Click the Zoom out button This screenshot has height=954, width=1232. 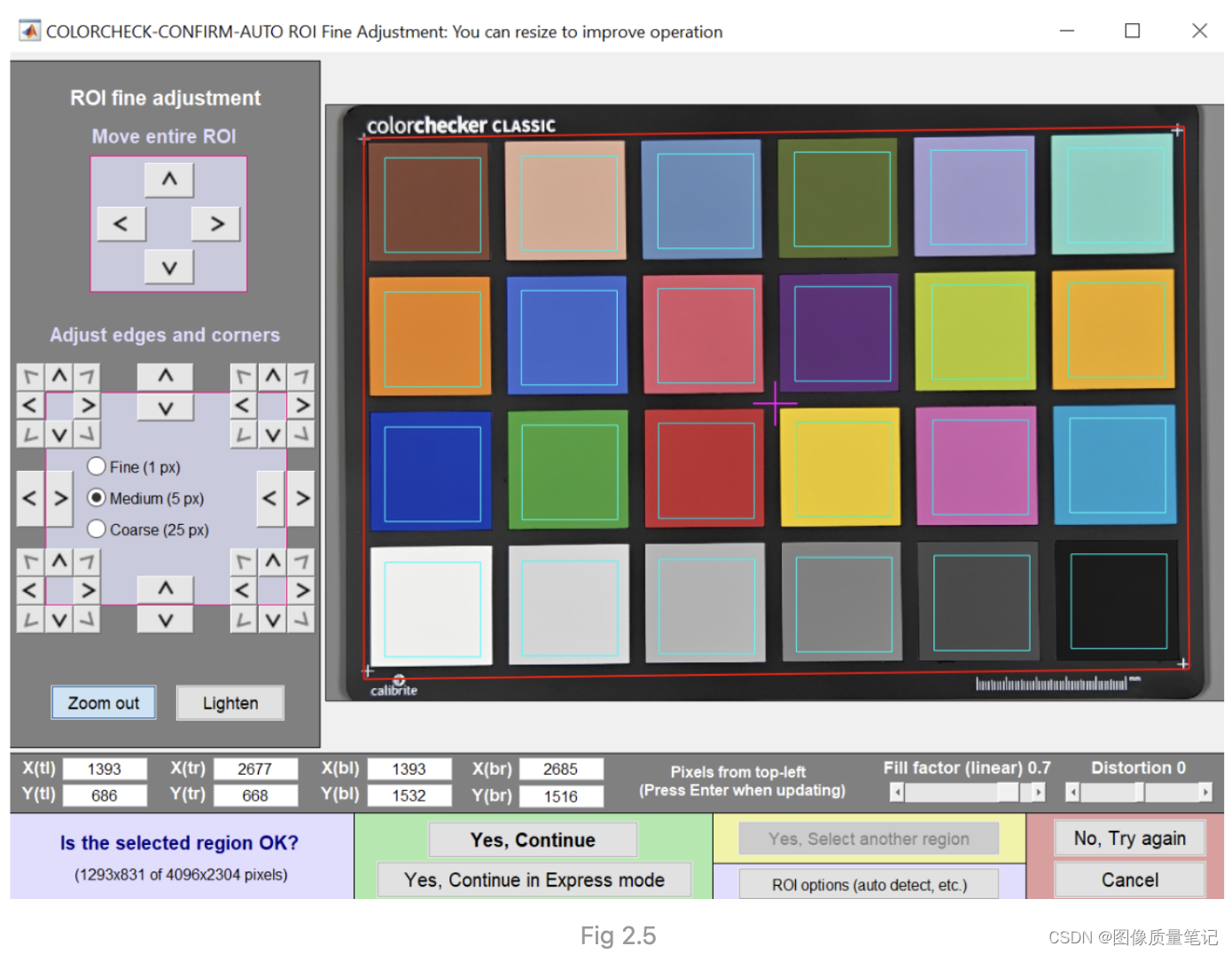click(104, 703)
